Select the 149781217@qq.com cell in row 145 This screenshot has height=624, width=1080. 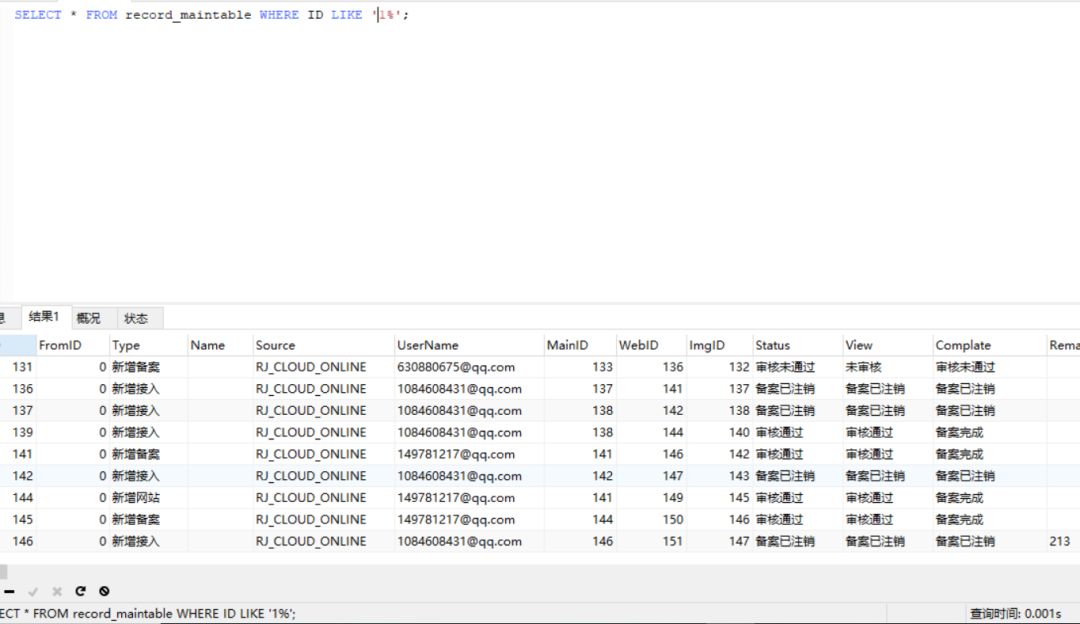(x=469, y=519)
